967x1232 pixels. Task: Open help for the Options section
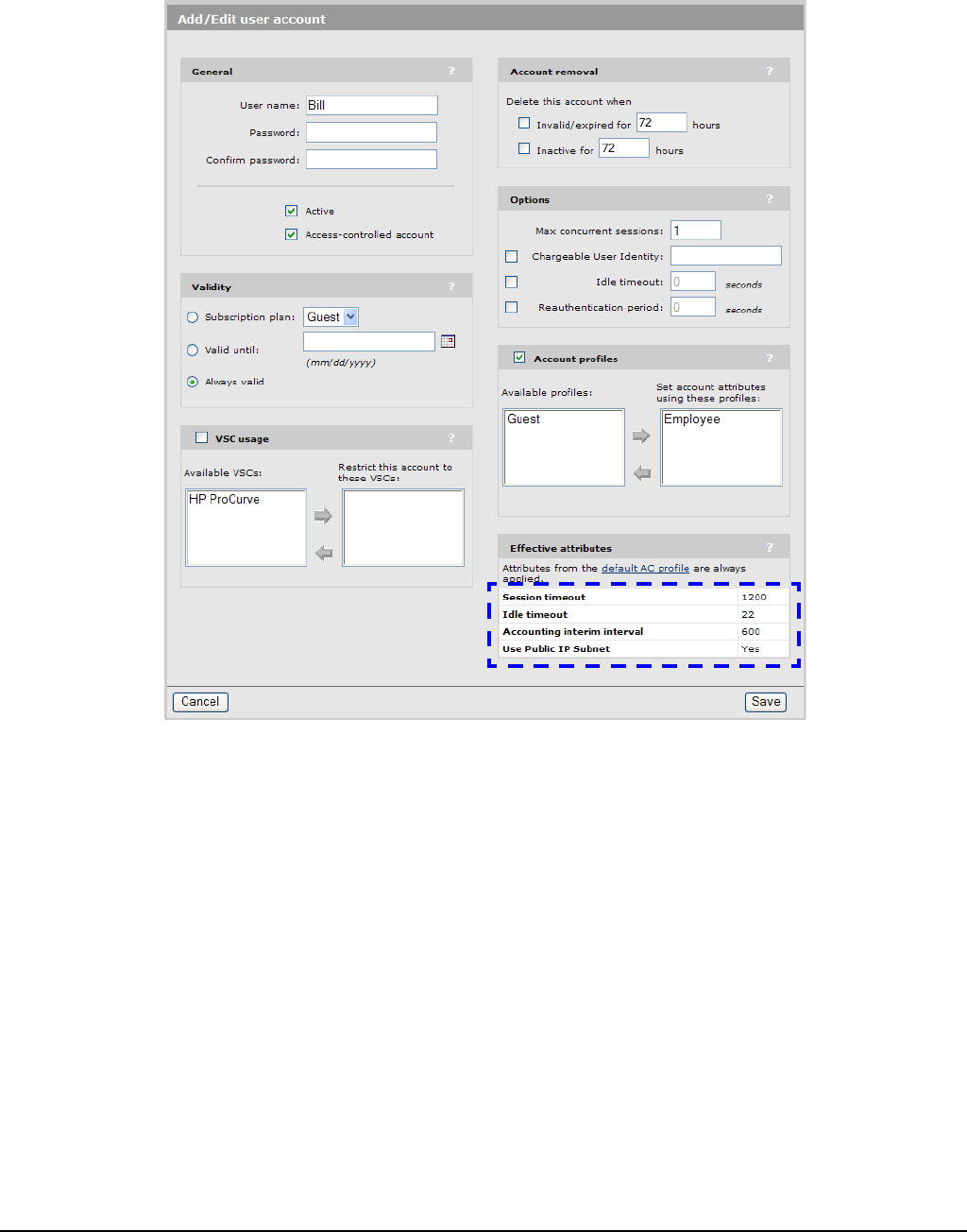point(769,199)
